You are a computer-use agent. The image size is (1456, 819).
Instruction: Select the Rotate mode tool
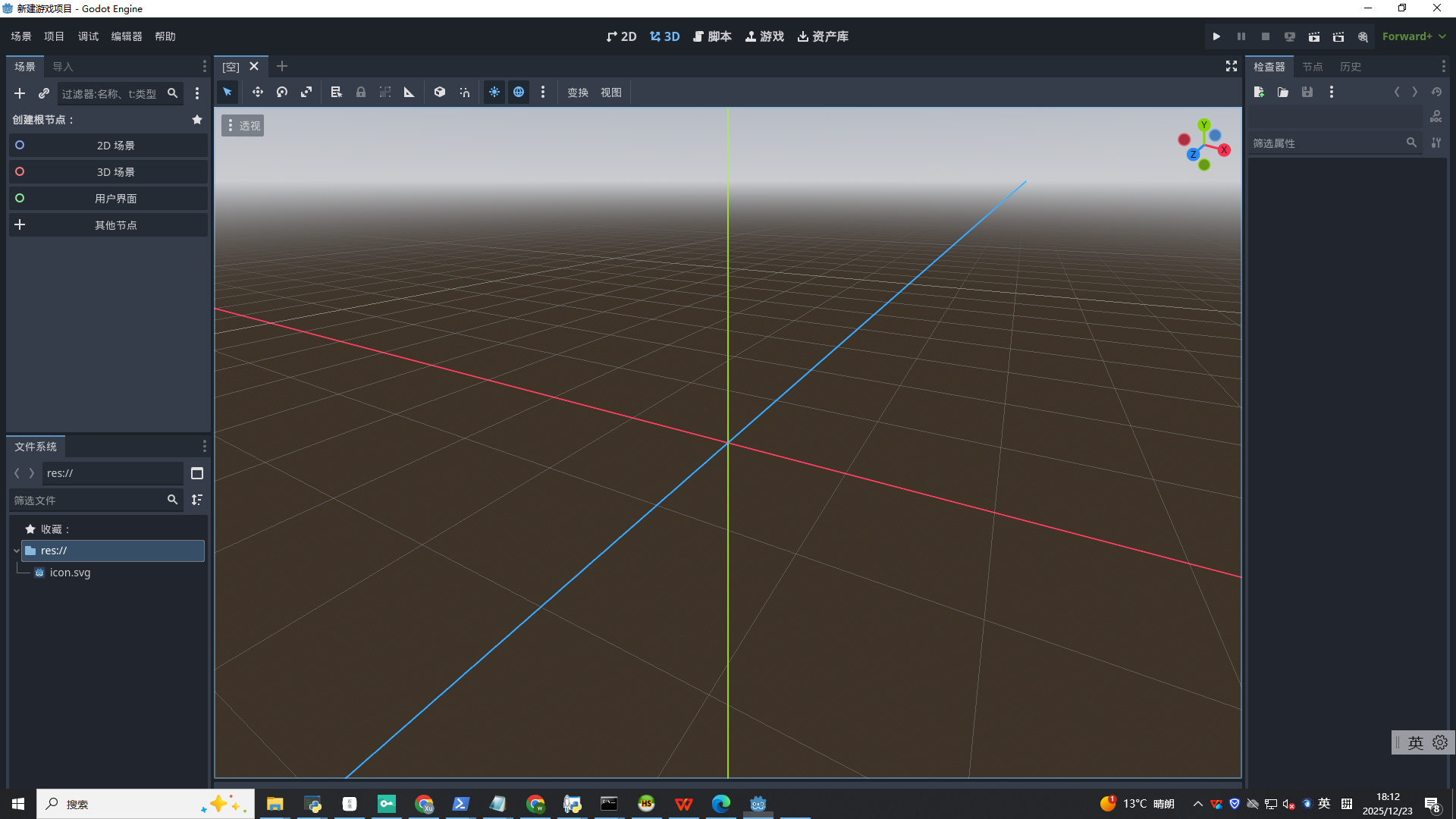(282, 92)
